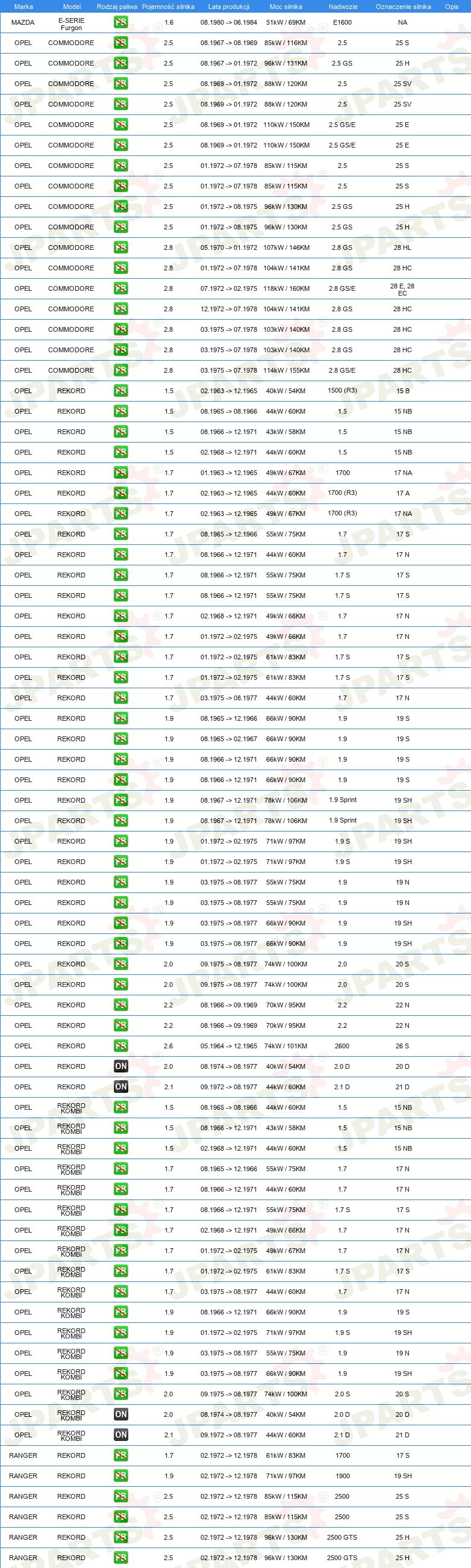Click the petrol icon in the COMMODORE 118kW / 160KM row
This screenshot has height=1568, width=471.
click(x=121, y=288)
